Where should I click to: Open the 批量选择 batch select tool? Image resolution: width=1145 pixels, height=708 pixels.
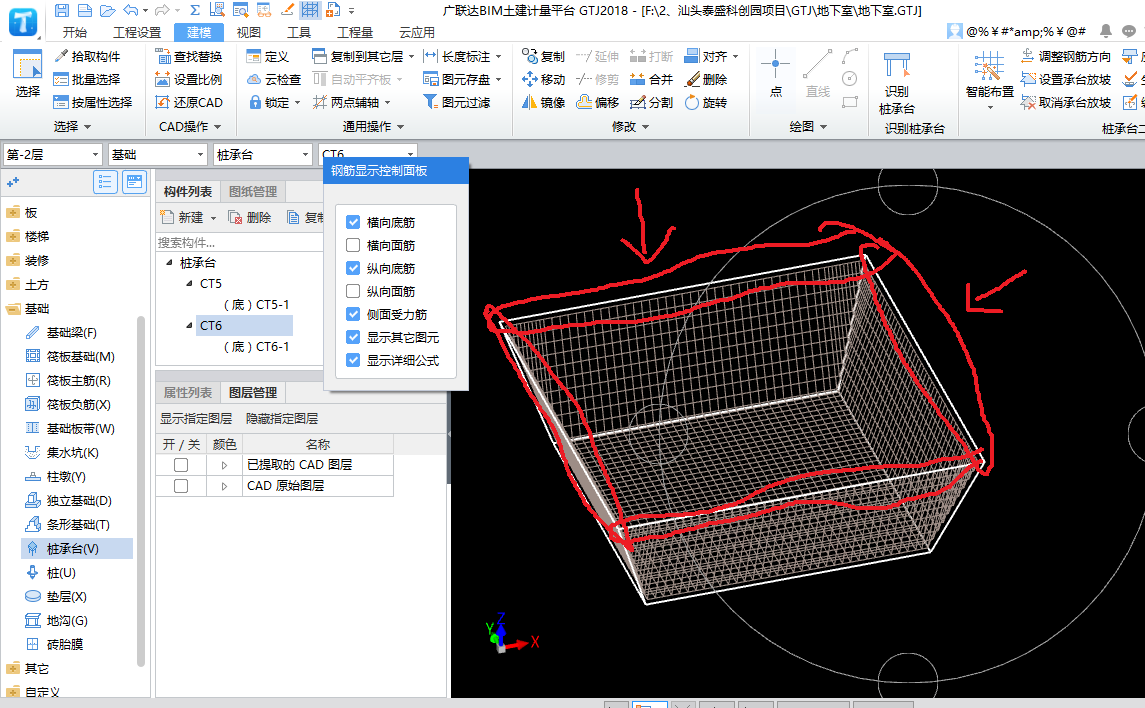click(87, 79)
